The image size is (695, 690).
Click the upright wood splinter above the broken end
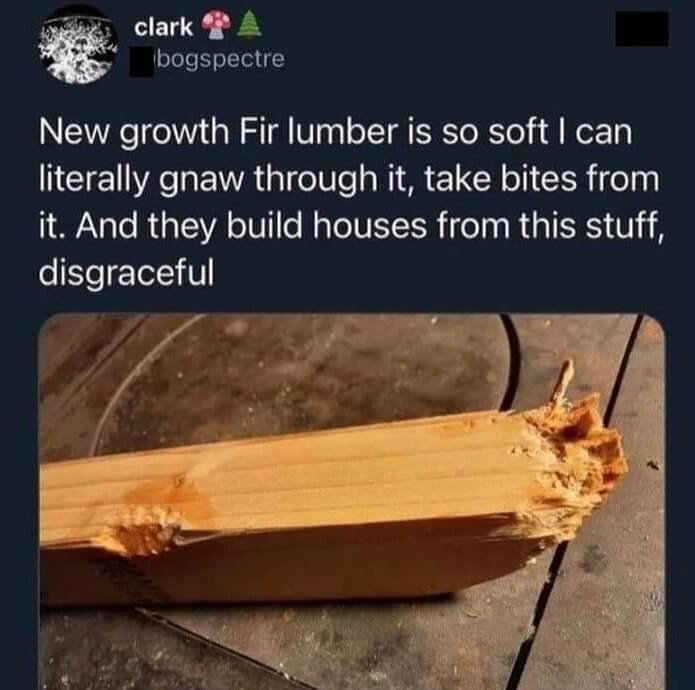tap(561, 380)
